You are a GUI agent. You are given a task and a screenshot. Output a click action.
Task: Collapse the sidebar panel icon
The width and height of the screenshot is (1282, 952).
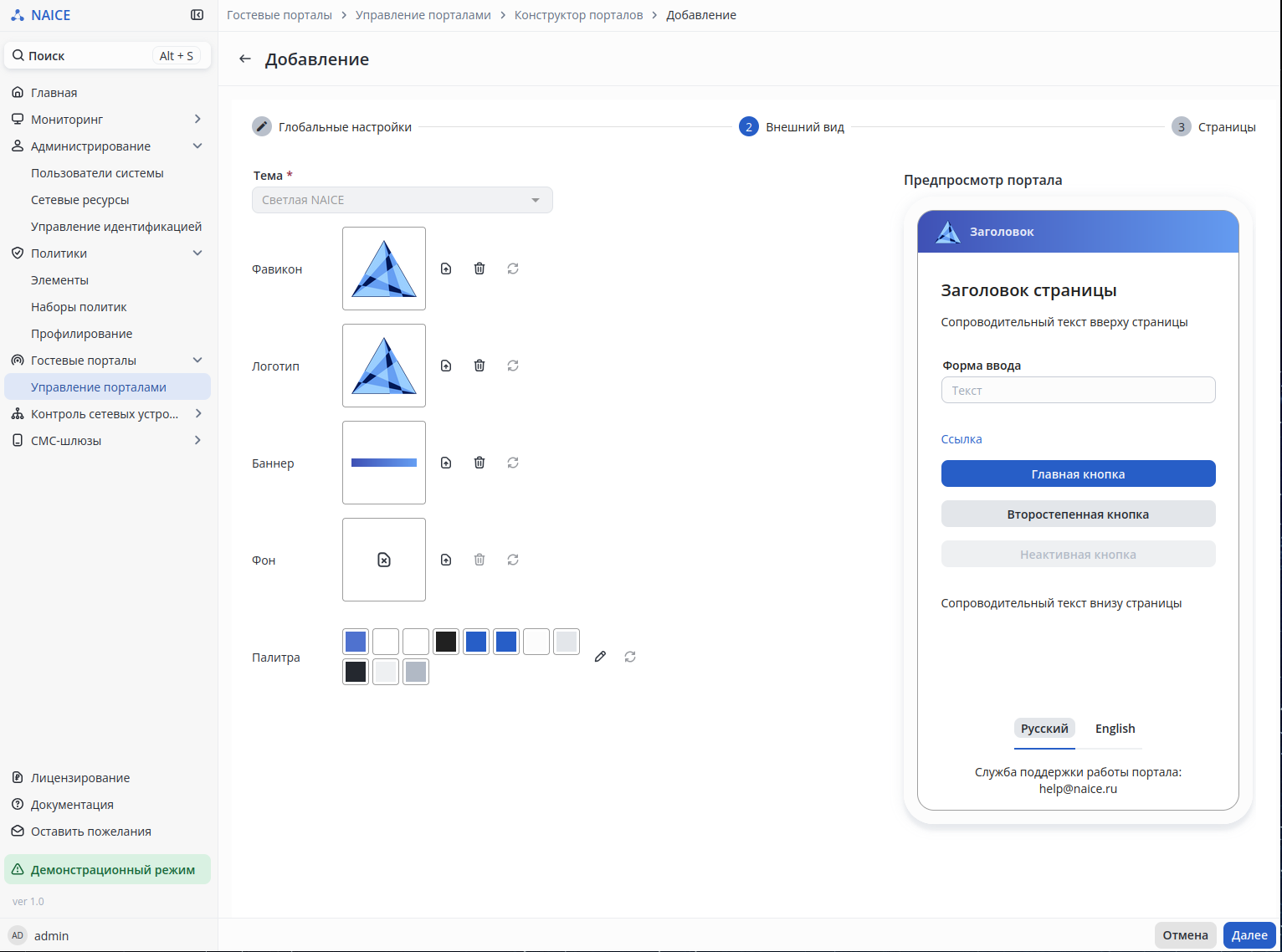tap(197, 15)
